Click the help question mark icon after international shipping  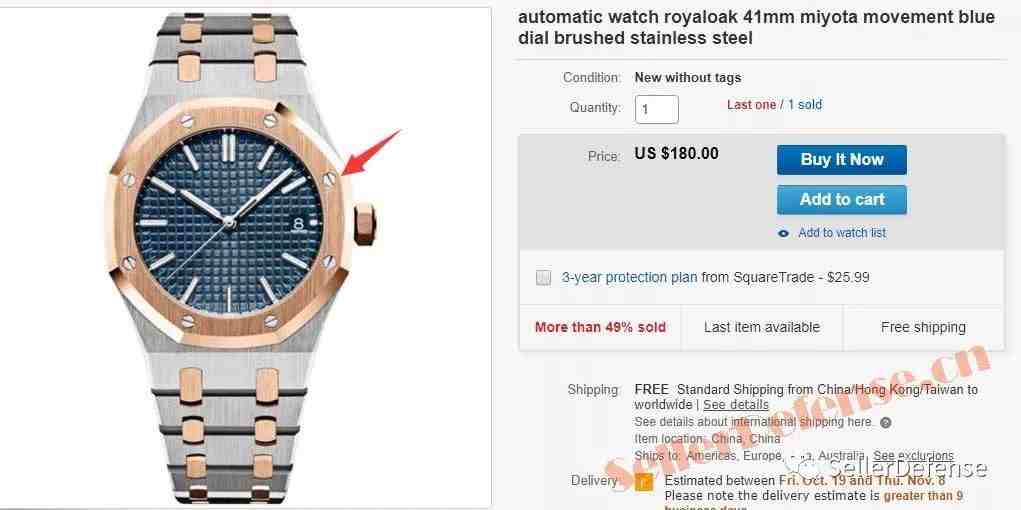click(x=885, y=423)
